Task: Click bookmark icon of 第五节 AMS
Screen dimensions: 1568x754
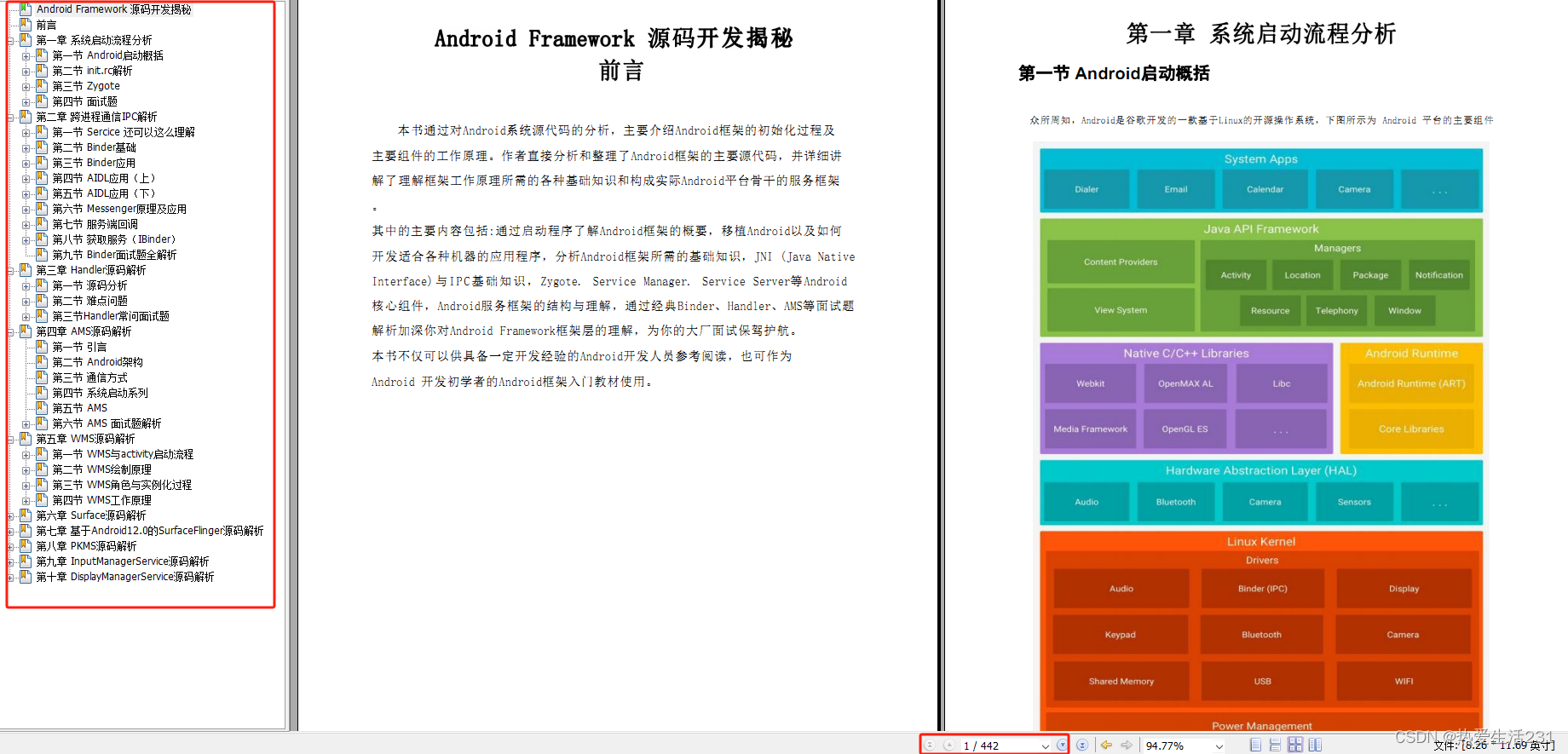Action: tap(42, 408)
